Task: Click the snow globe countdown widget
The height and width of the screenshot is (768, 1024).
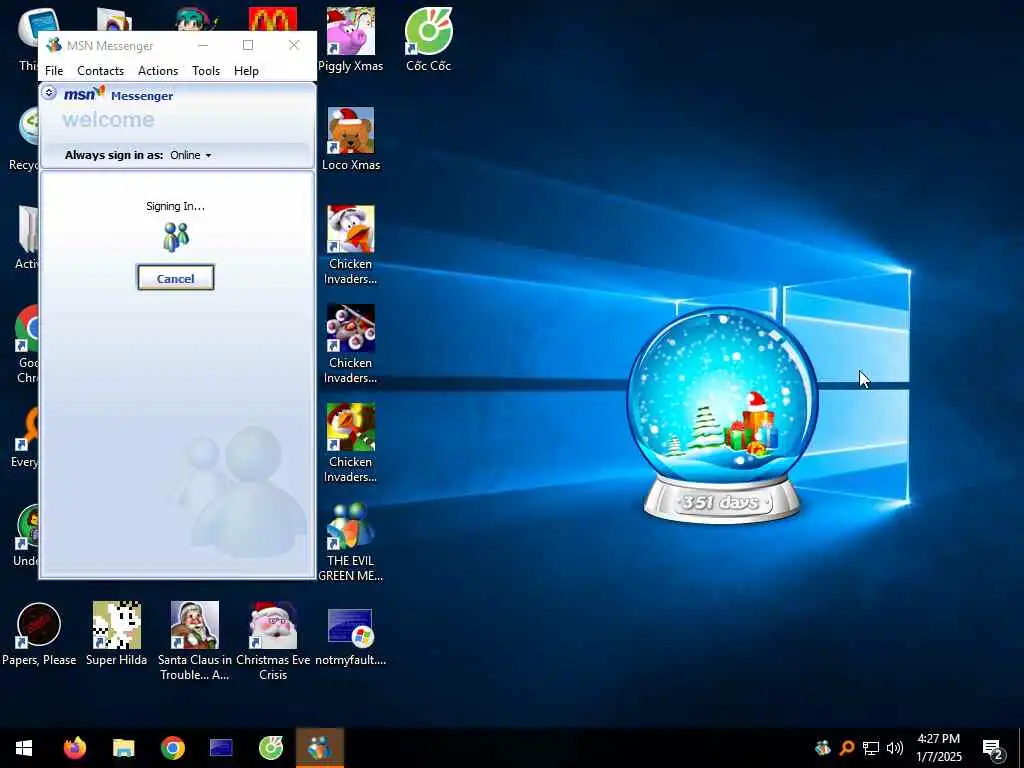Action: (723, 415)
